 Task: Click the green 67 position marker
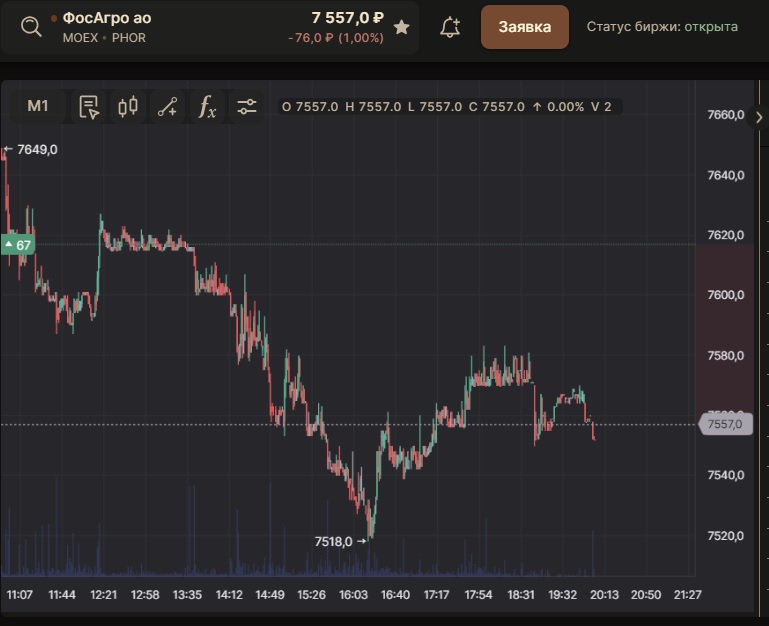18,245
